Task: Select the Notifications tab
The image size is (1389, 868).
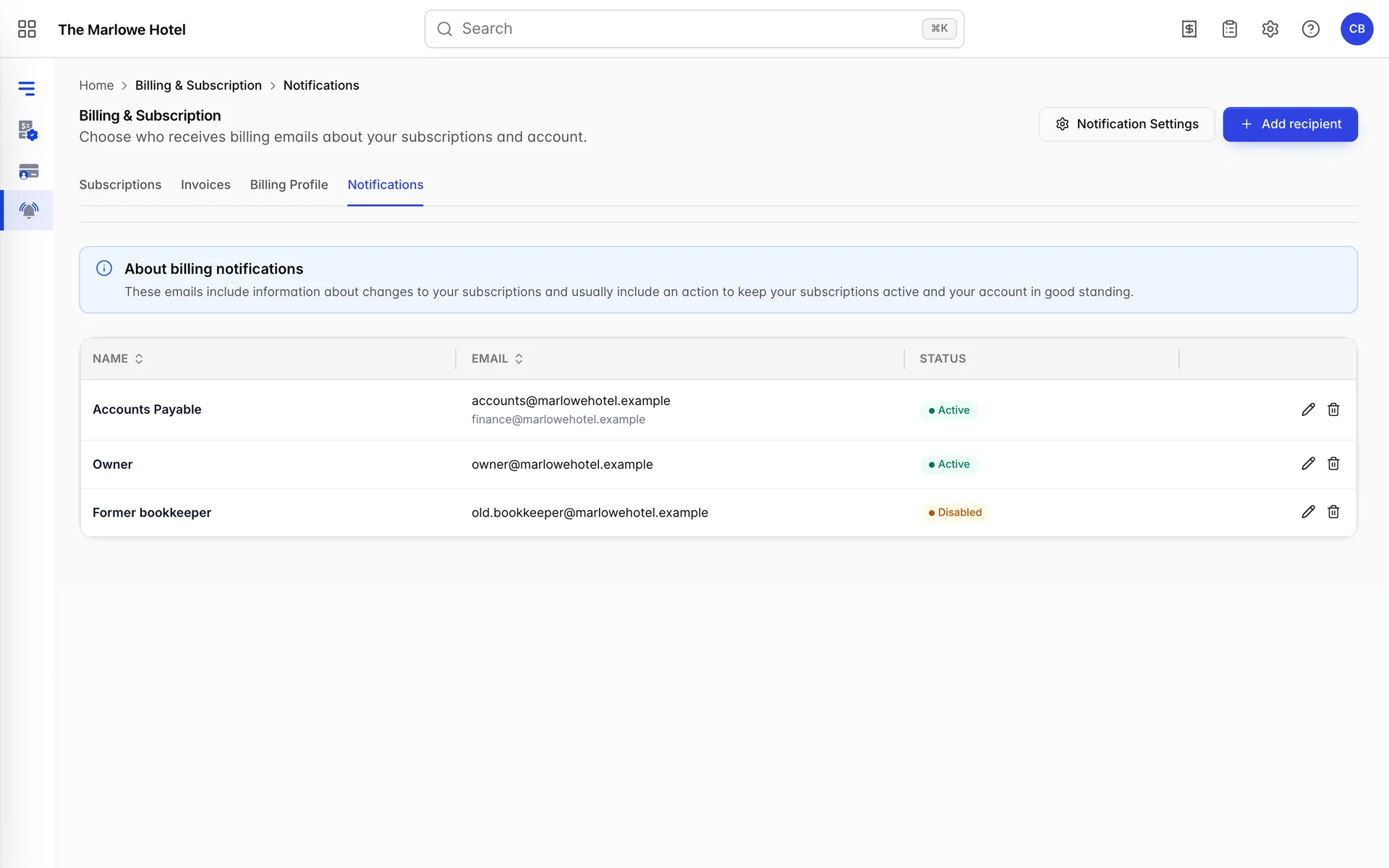Action: coord(386,184)
